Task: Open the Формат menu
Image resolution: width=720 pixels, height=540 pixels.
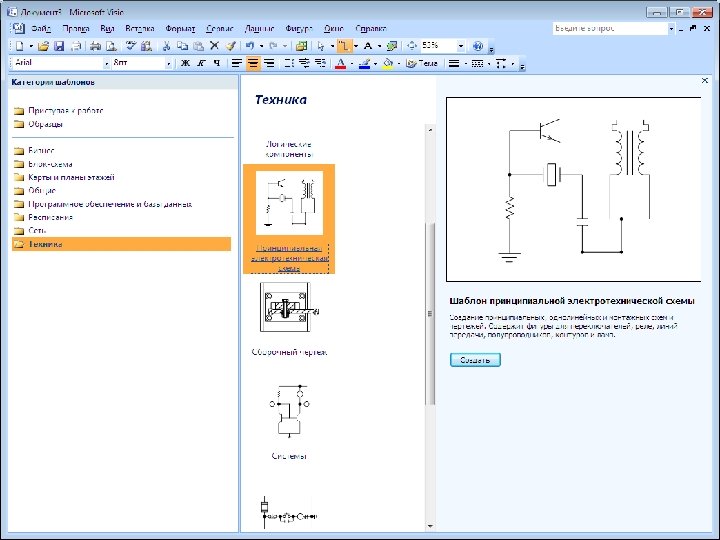Action: tap(181, 29)
